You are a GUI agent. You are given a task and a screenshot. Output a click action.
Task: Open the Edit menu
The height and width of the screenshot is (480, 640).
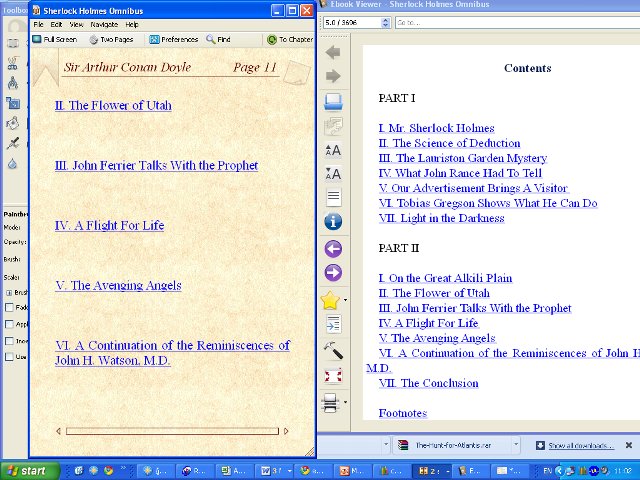click(x=56, y=24)
